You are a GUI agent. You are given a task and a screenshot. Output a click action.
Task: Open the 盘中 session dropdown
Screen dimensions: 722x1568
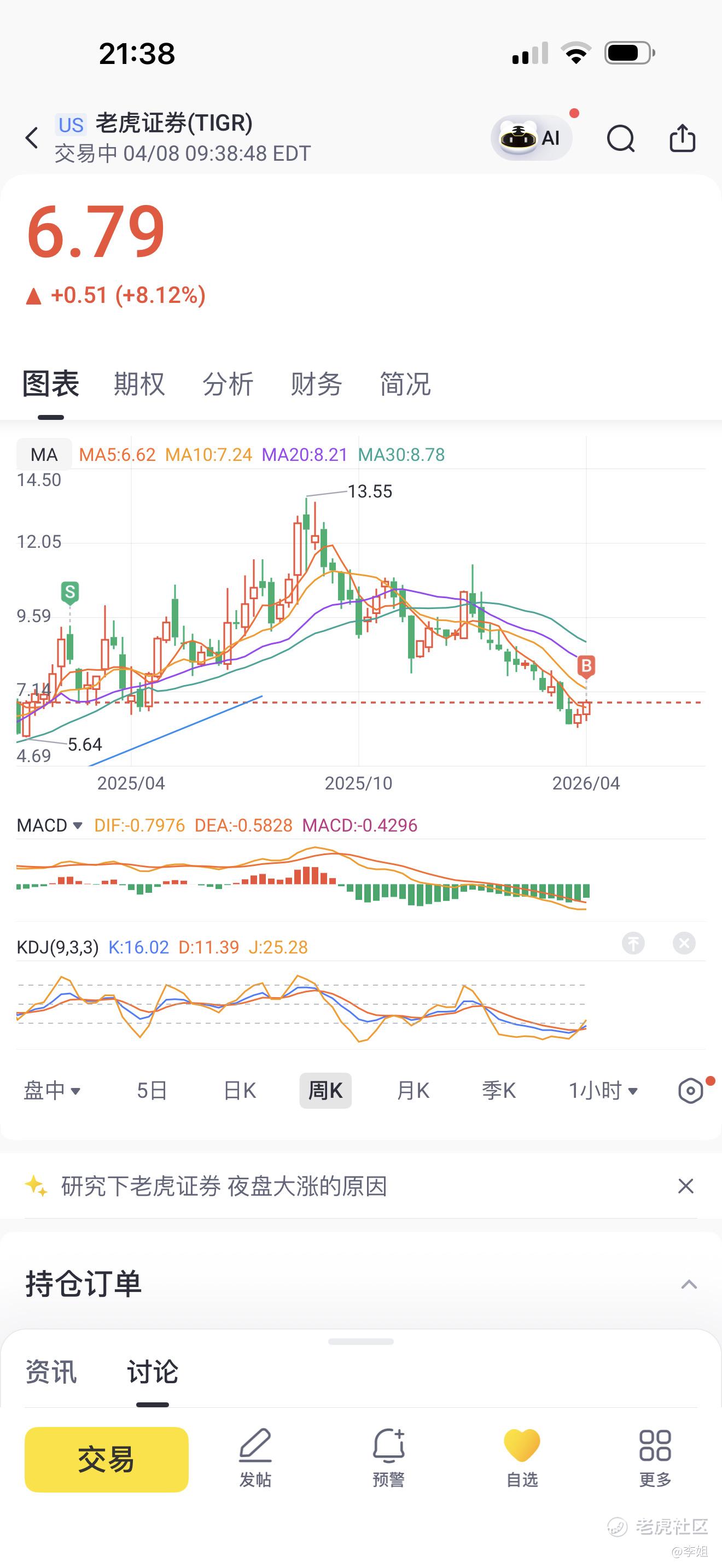point(52,1090)
